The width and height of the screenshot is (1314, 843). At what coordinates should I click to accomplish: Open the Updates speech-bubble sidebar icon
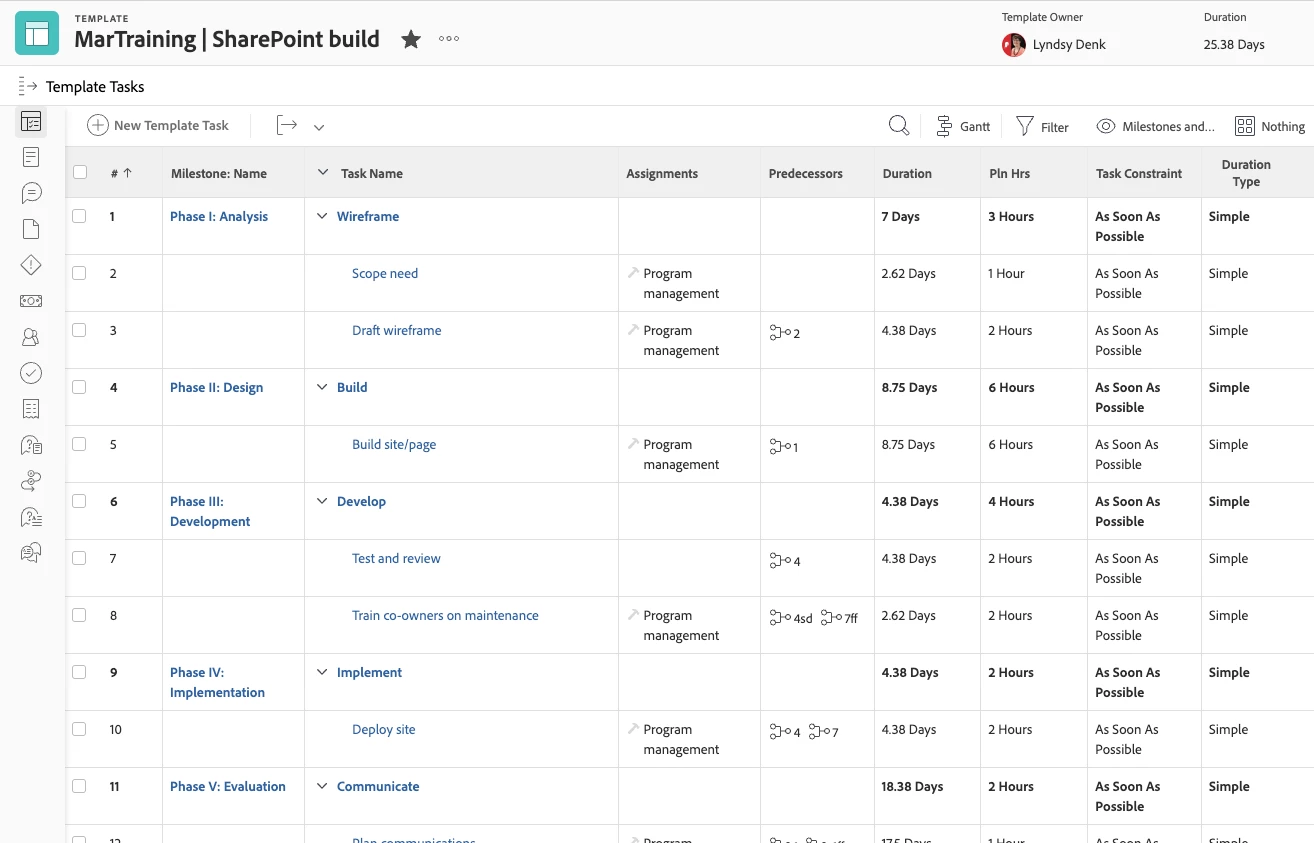click(31, 193)
